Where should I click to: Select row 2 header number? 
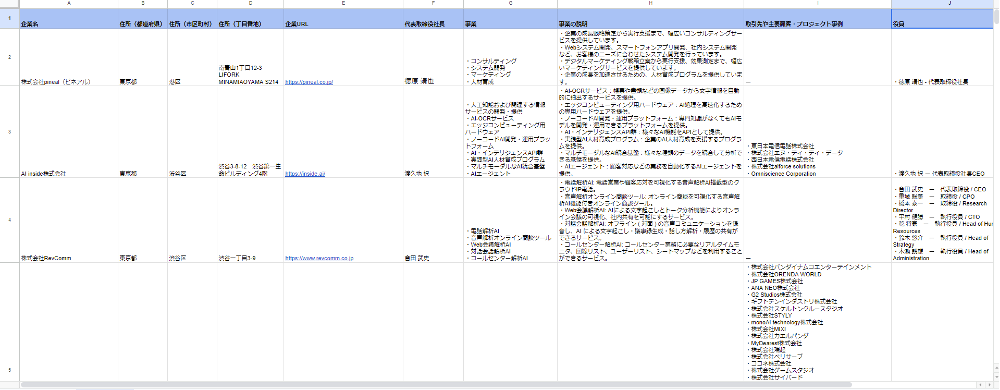pyautogui.click(x=10, y=57)
